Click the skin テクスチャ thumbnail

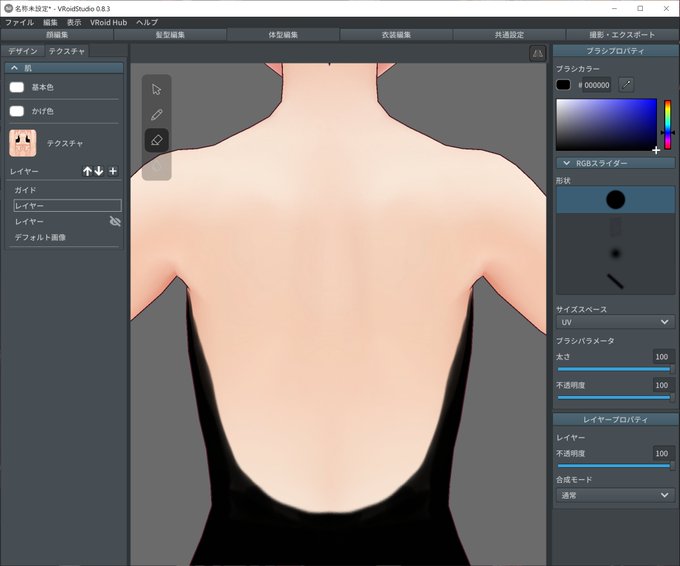tap(23, 143)
